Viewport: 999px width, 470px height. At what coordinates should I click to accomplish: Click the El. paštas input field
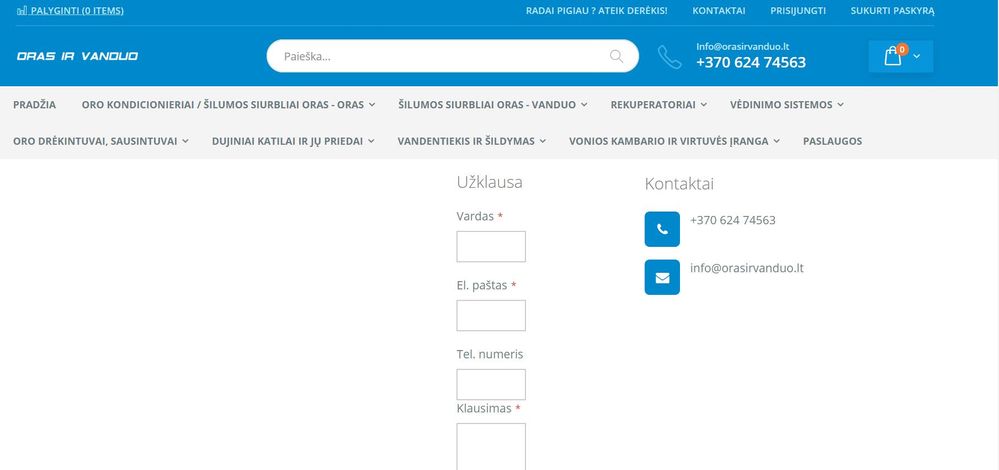tap(491, 315)
